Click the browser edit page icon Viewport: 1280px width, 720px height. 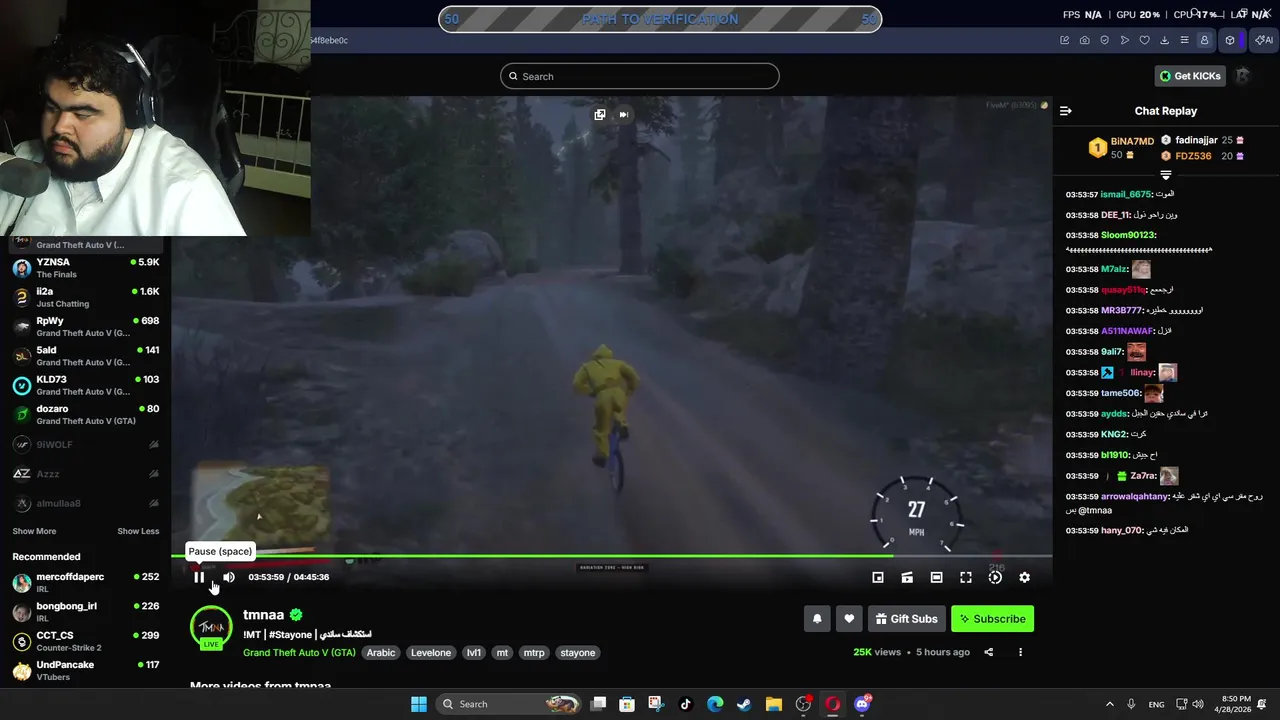pyautogui.click(x=1065, y=40)
